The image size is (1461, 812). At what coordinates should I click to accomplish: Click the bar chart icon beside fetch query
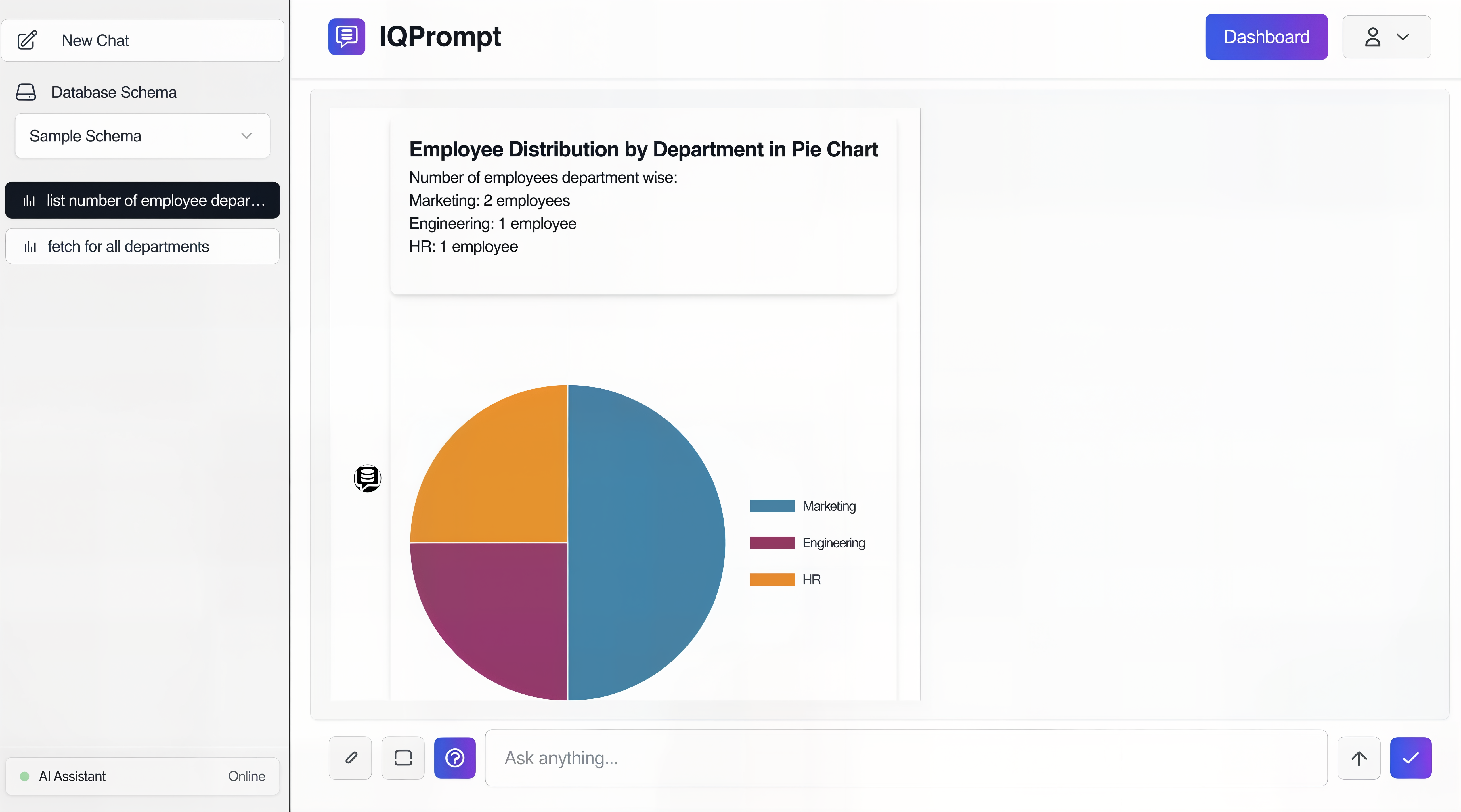(x=30, y=246)
